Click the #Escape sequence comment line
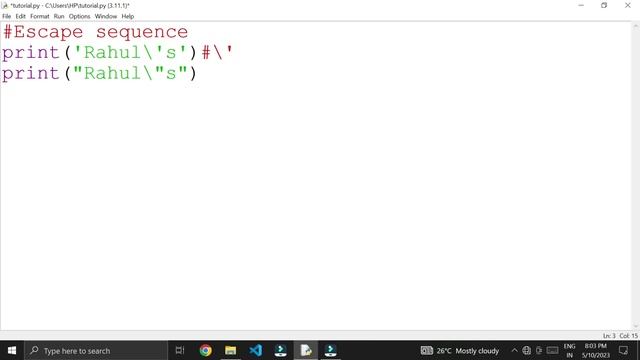This screenshot has height=360, width=640. [x=96, y=32]
